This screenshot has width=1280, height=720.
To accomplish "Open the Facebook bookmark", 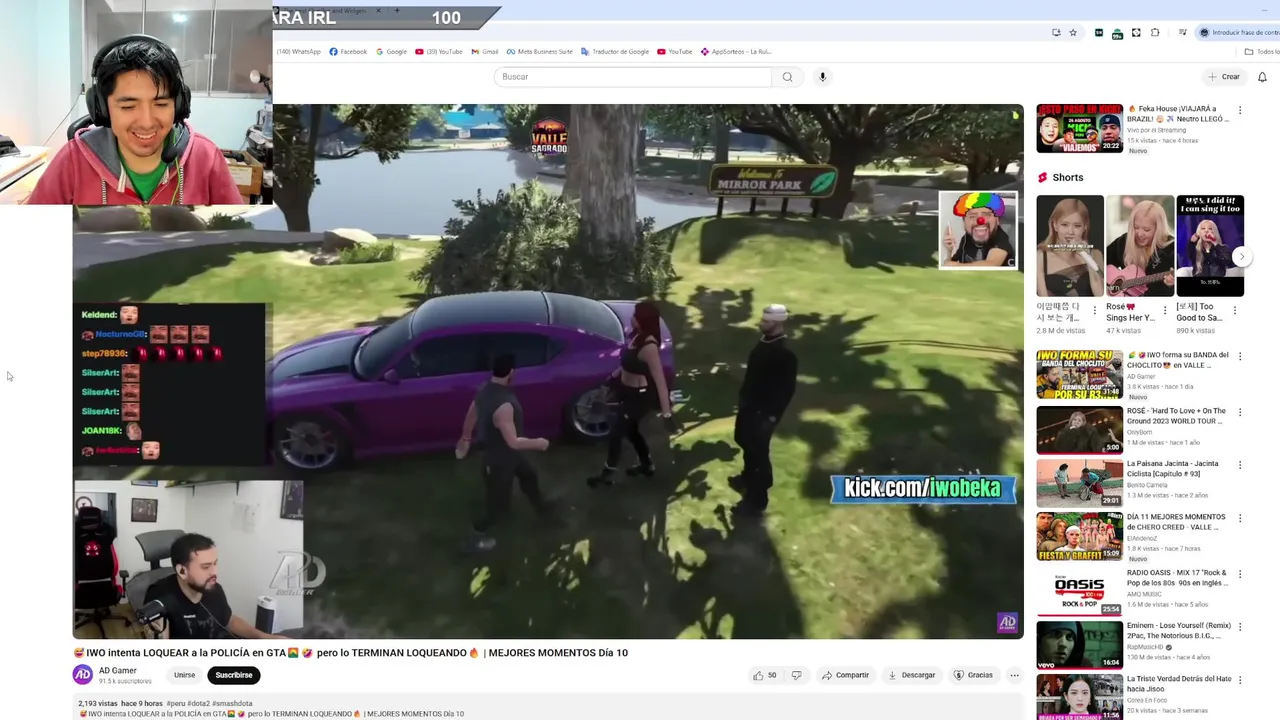I will point(348,52).
